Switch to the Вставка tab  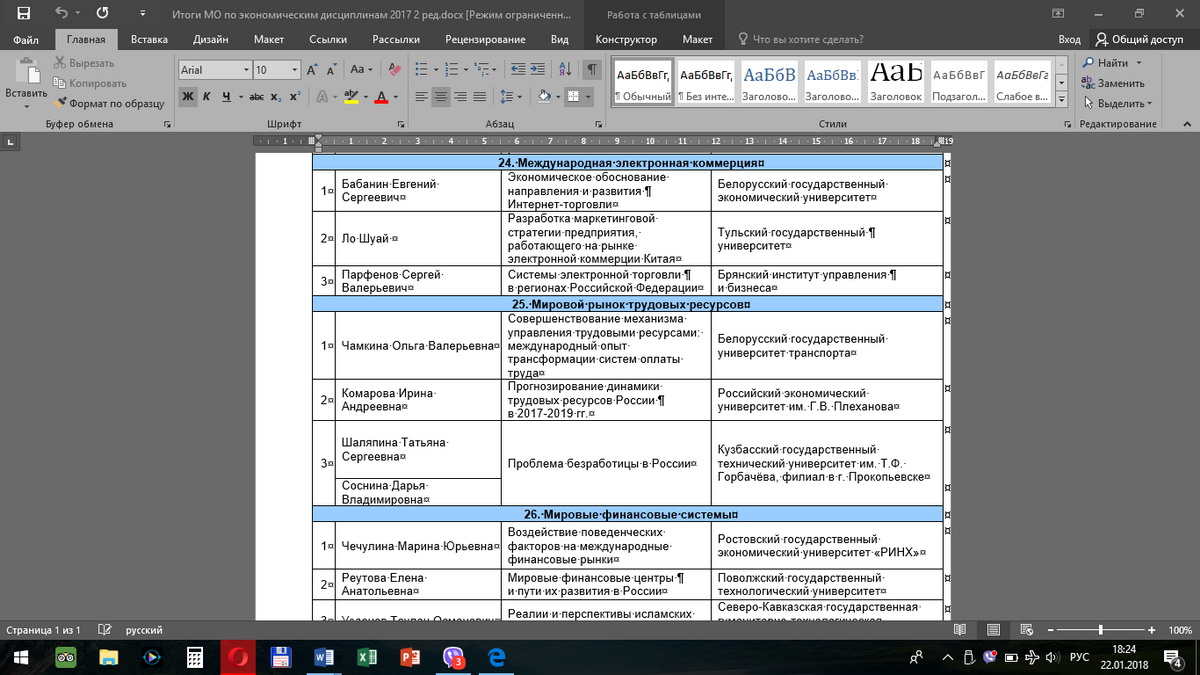tap(149, 40)
